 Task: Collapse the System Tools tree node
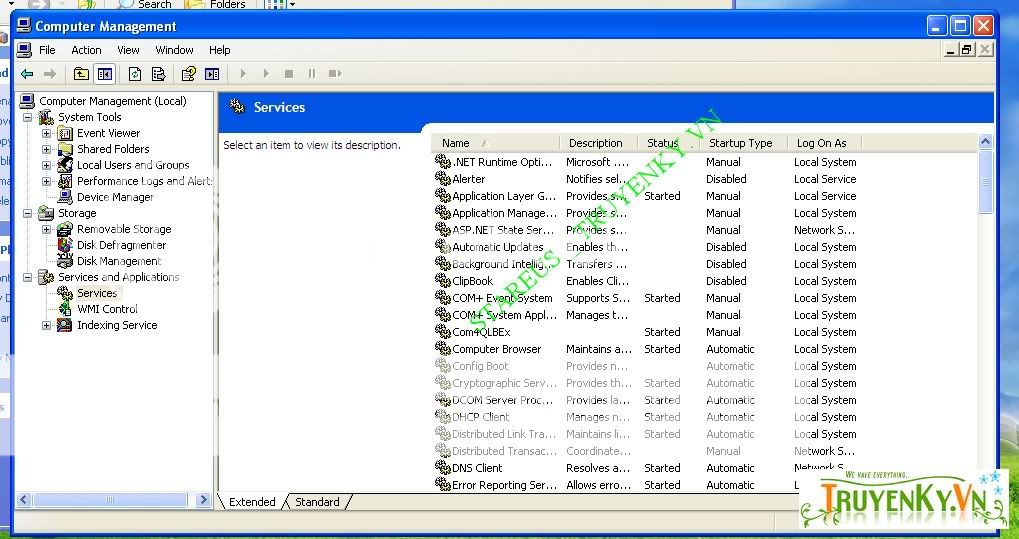click(x=27, y=117)
